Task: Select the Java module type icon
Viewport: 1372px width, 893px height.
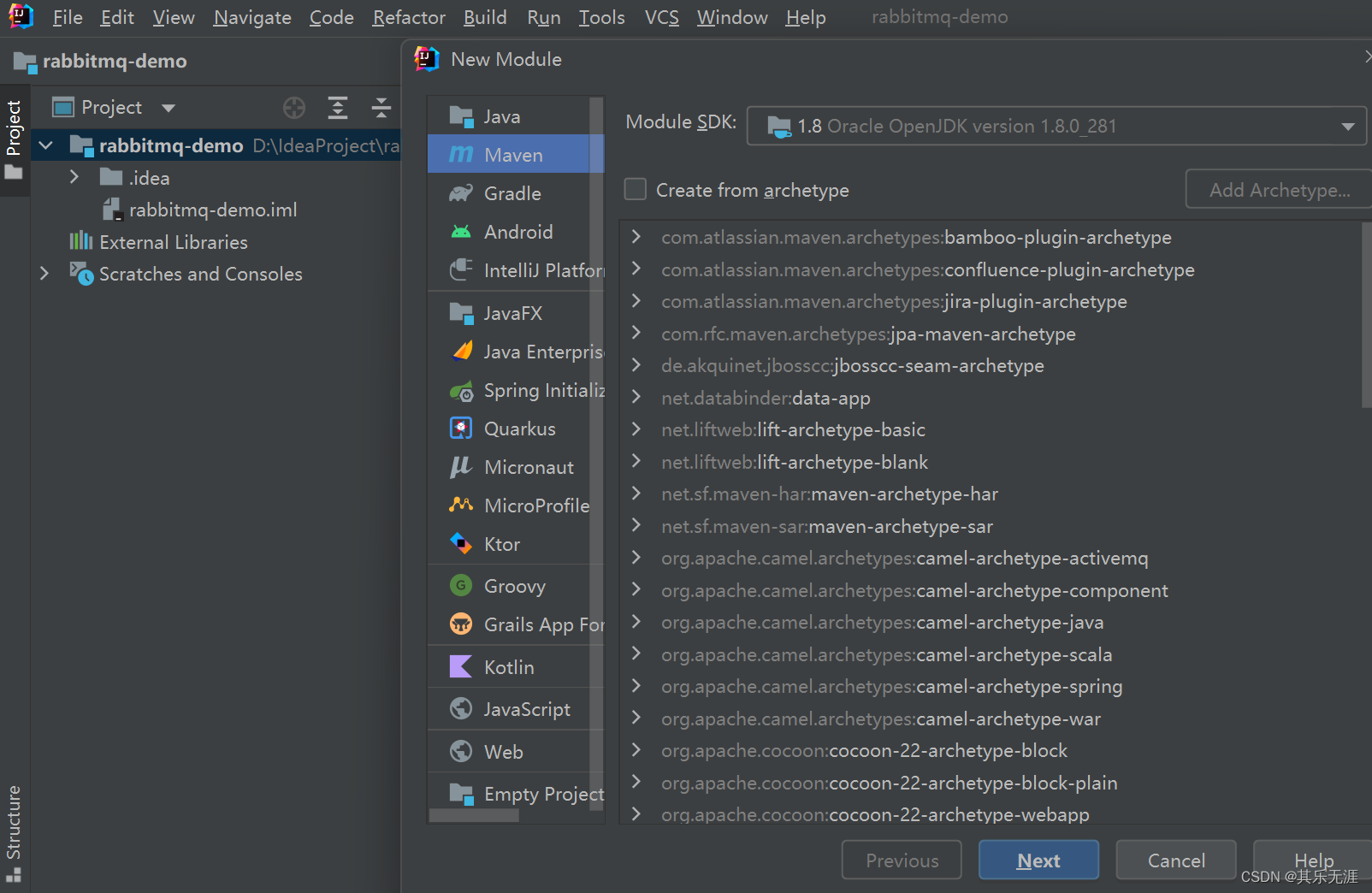Action: (461, 116)
